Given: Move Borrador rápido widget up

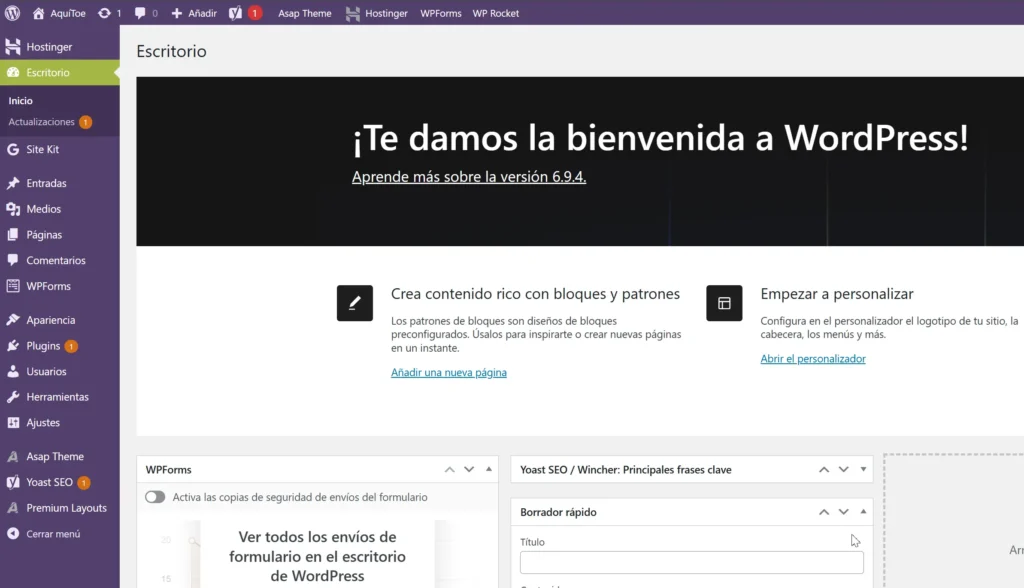Looking at the screenshot, I should click(824, 512).
